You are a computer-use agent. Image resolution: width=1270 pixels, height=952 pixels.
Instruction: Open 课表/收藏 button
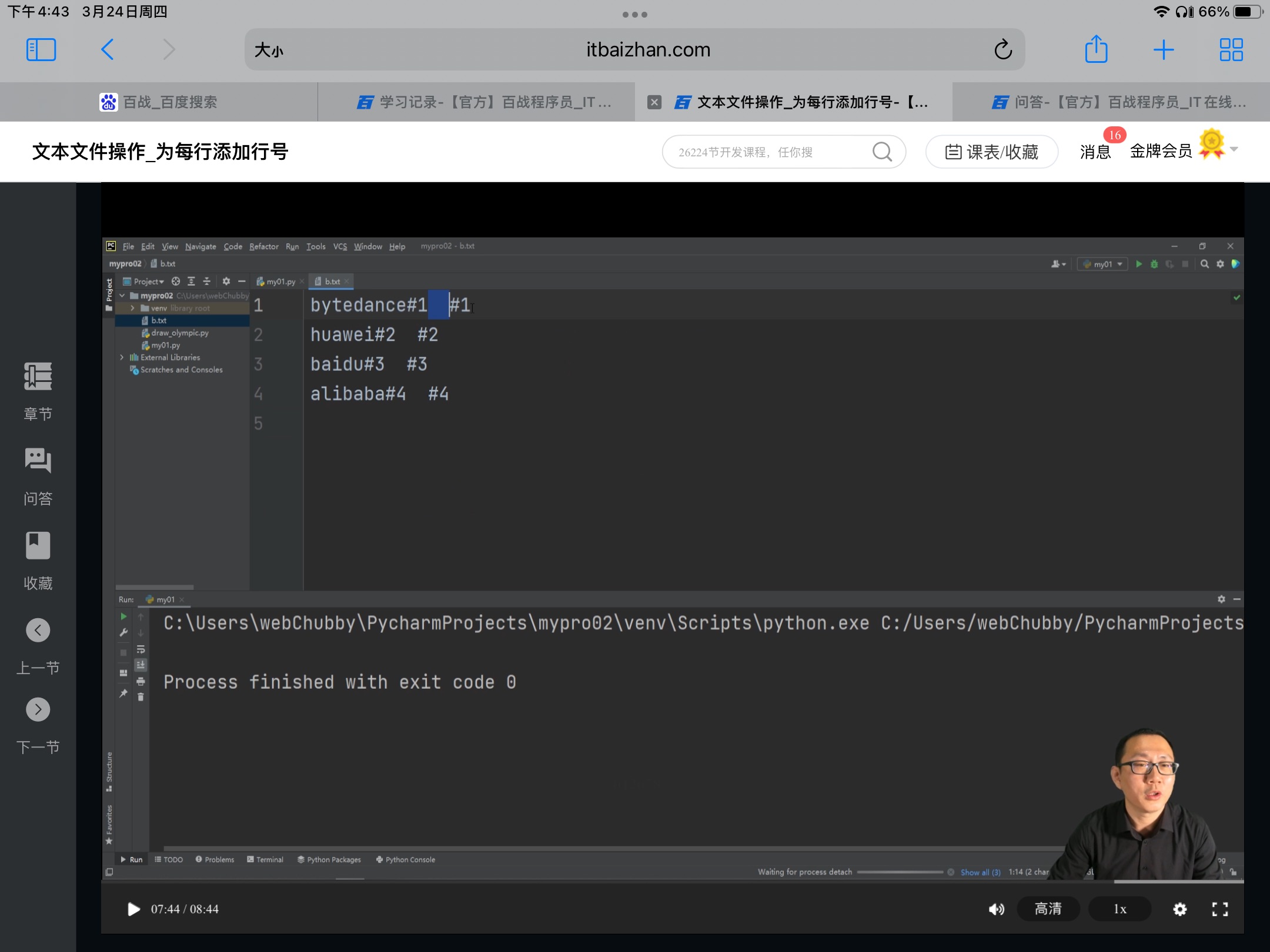[x=992, y=152]
